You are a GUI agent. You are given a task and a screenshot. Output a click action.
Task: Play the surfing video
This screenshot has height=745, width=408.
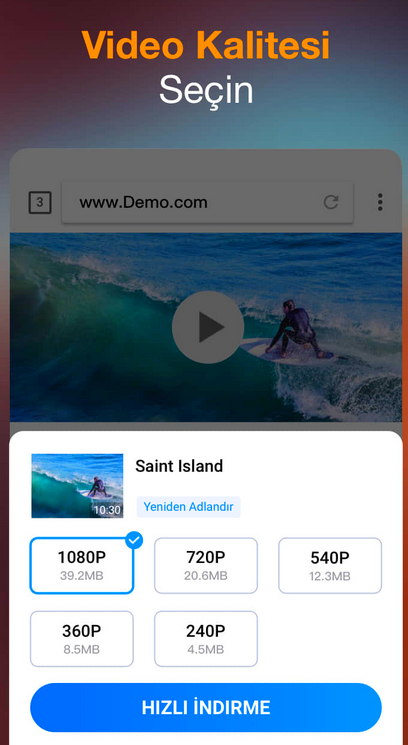[x=208, y=327]
